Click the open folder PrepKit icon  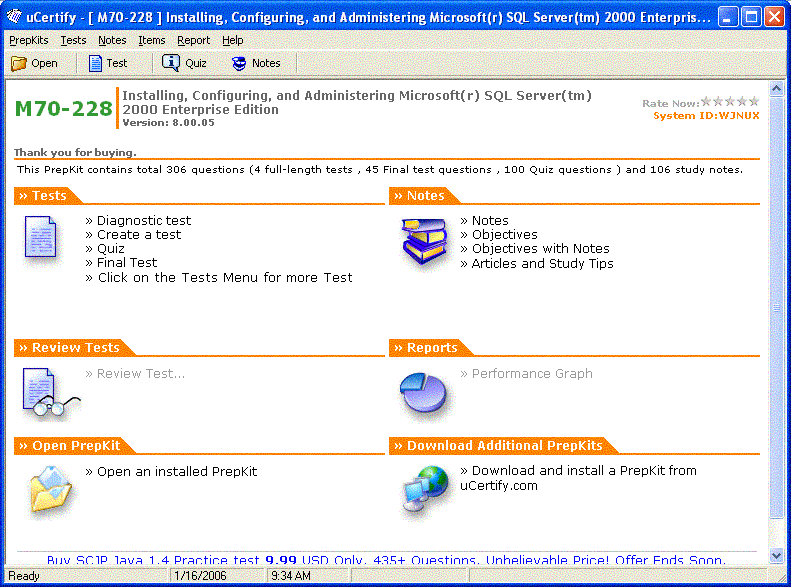(x=51, y=491)
